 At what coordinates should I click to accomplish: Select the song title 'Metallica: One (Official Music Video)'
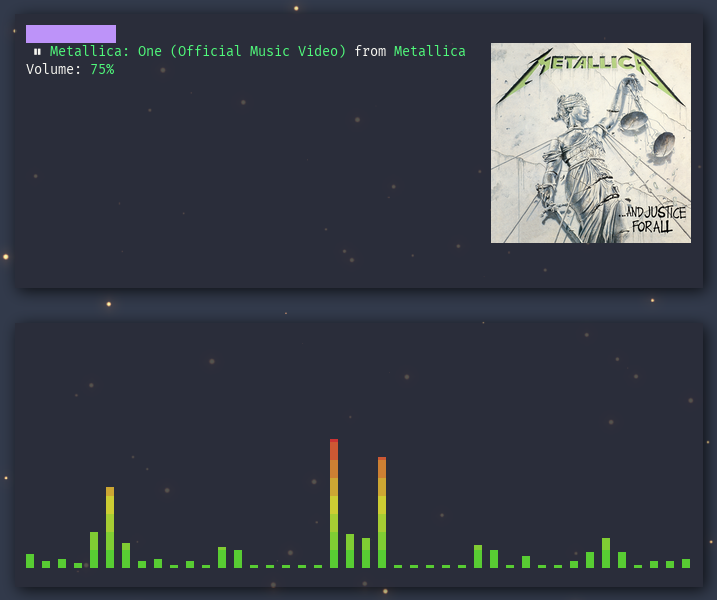pyautogui.click(x=198, y=51)
